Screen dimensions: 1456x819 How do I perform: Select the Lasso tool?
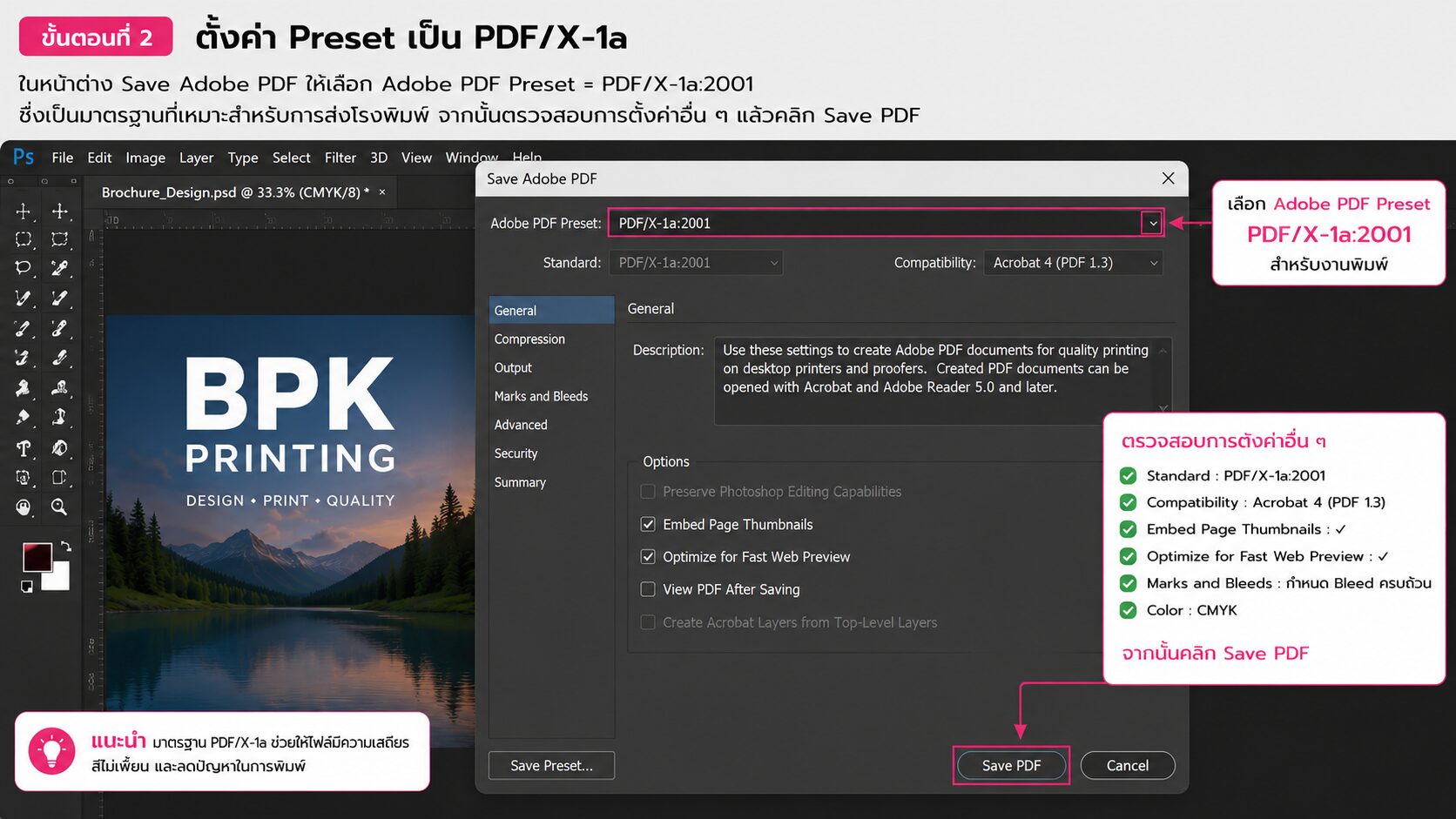point(24,268)
